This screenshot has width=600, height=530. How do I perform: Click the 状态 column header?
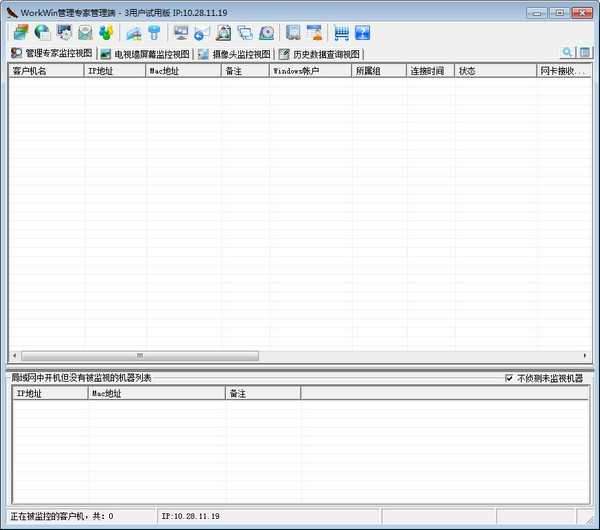point(496,71)
